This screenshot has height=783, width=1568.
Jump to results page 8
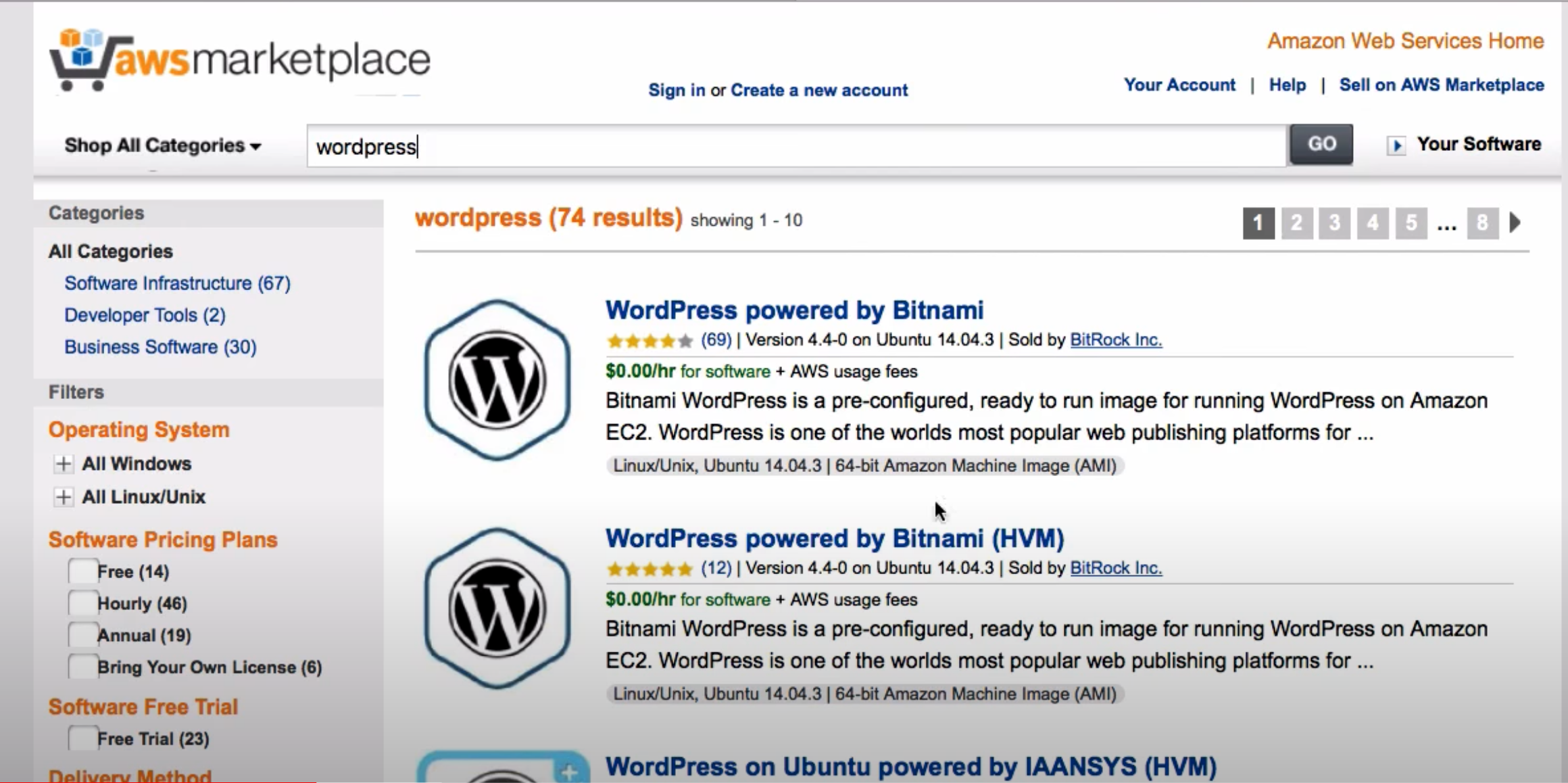(x=1481, y=222)
